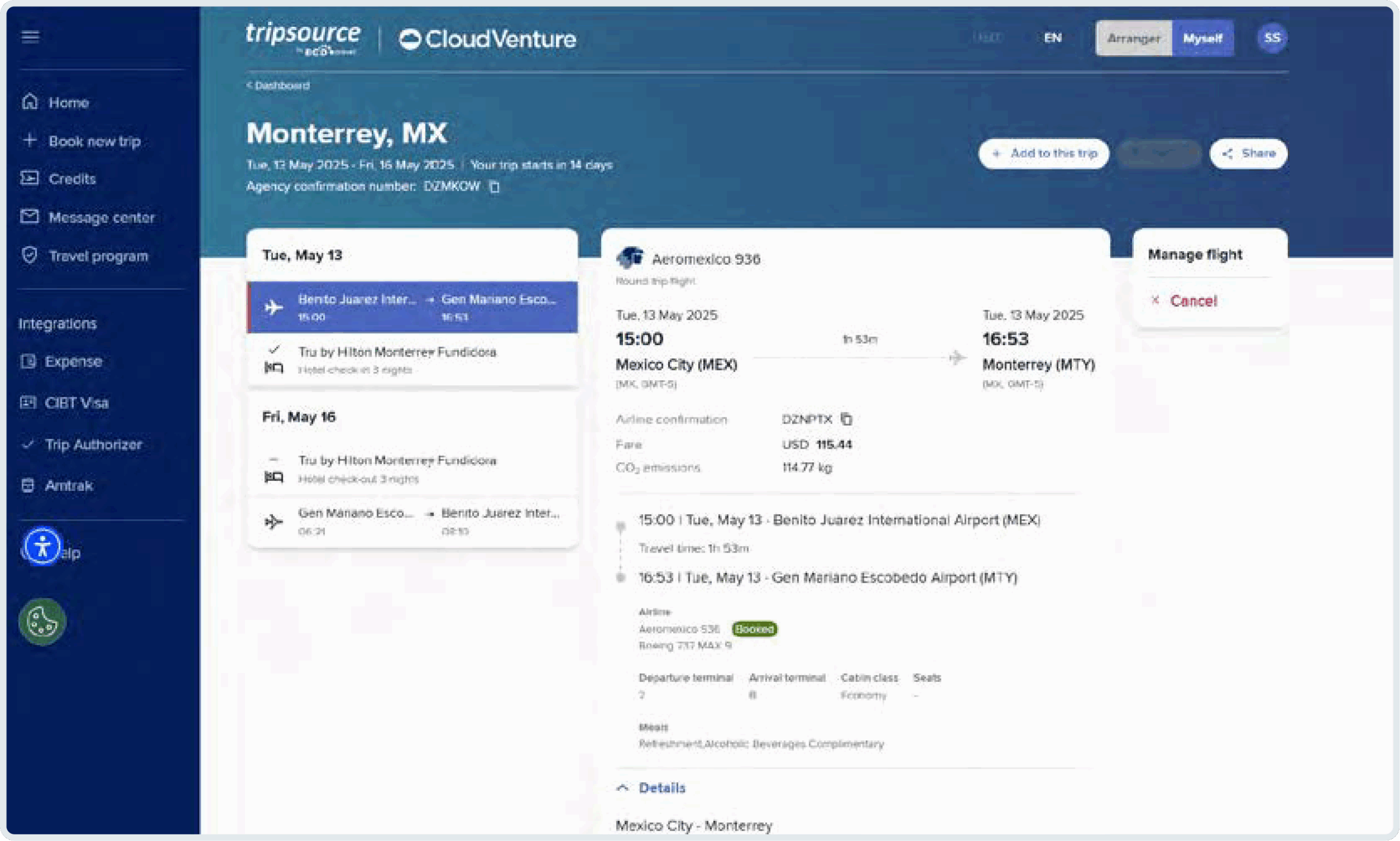Click the Monterrey, MX trip title
Screen dimensions: 1400x841
click(347, 134)
